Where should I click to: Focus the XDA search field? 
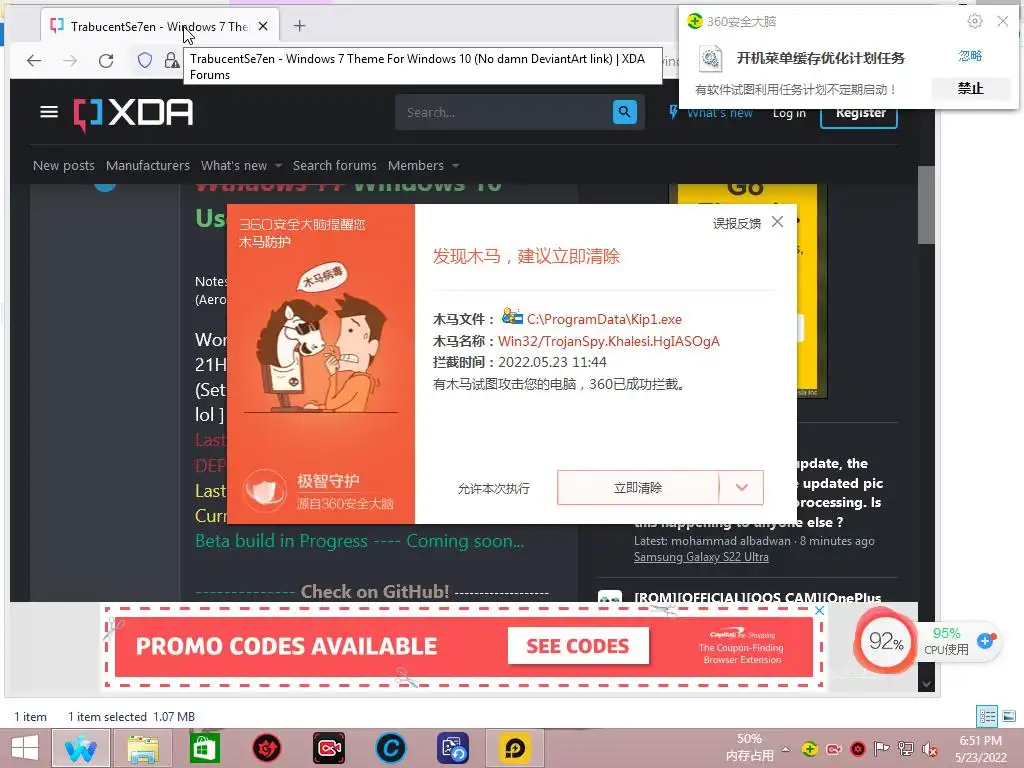click(504, 112)
